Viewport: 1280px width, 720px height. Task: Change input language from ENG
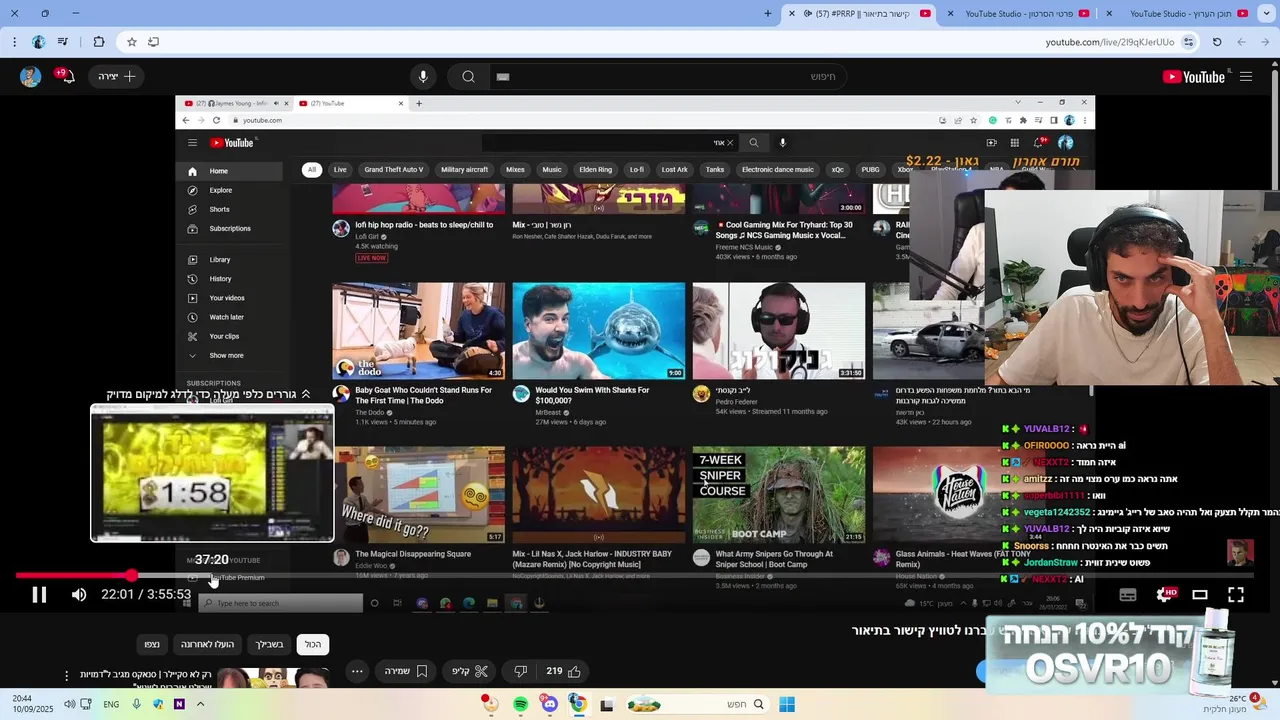tap(111, 704)
